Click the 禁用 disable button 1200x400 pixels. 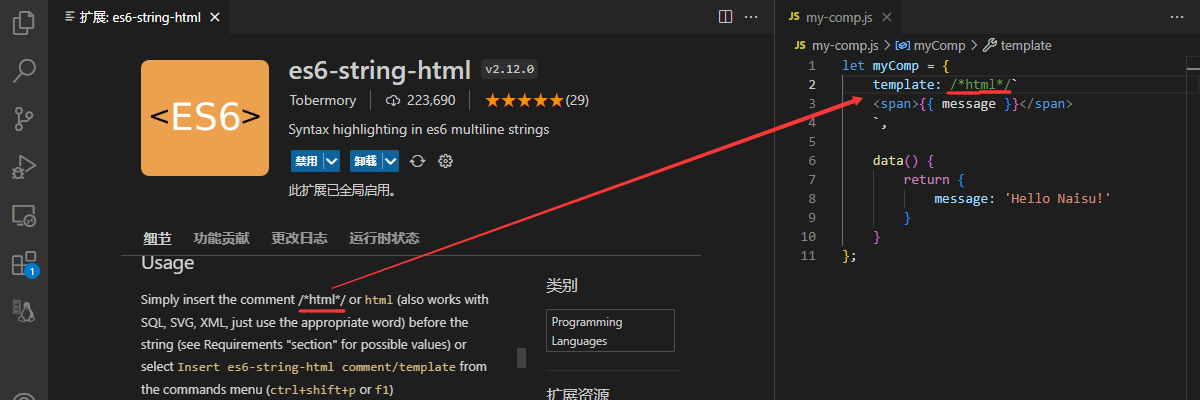pos(306,161)
